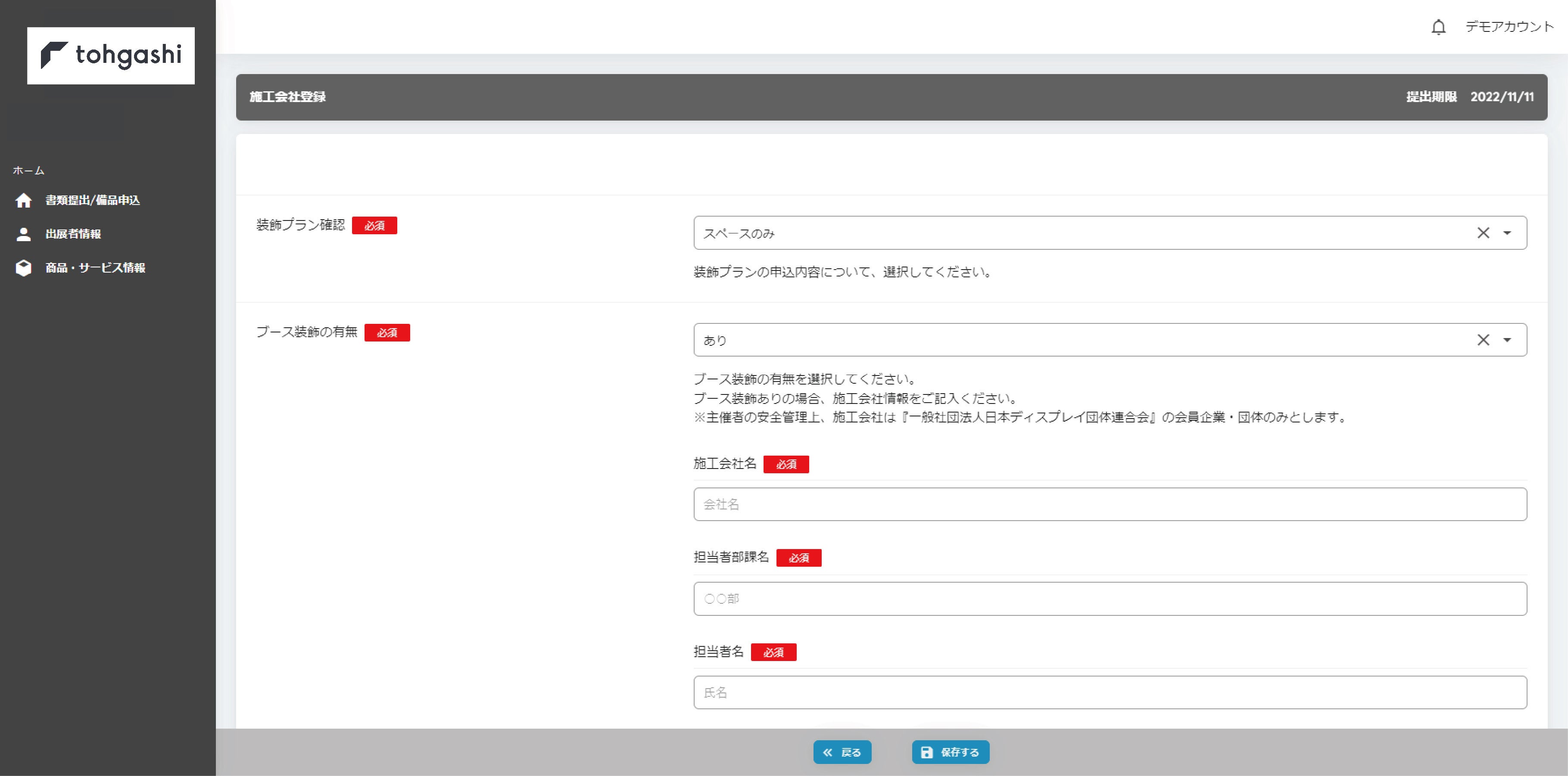Click the floppy disk save icon
The image size is (1568, 776).
pyautogui.click(x=926, y=752)
